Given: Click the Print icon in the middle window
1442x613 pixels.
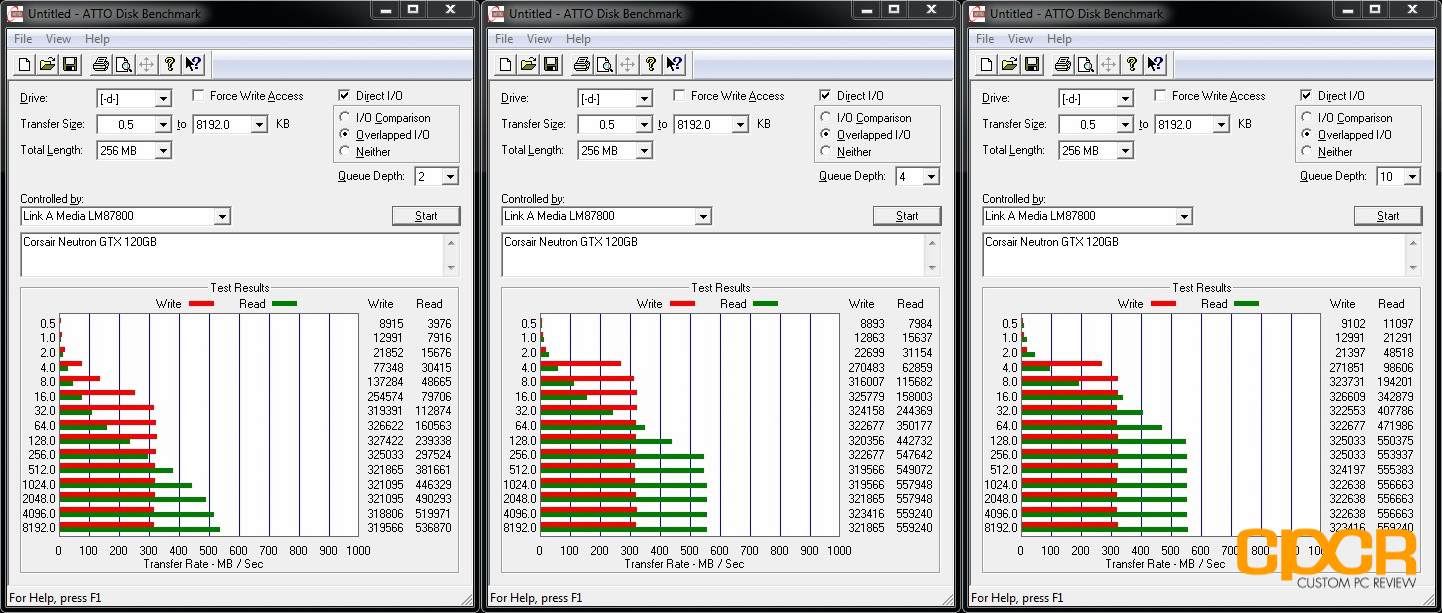Looking at the screenshot, I should coord(581,65).
